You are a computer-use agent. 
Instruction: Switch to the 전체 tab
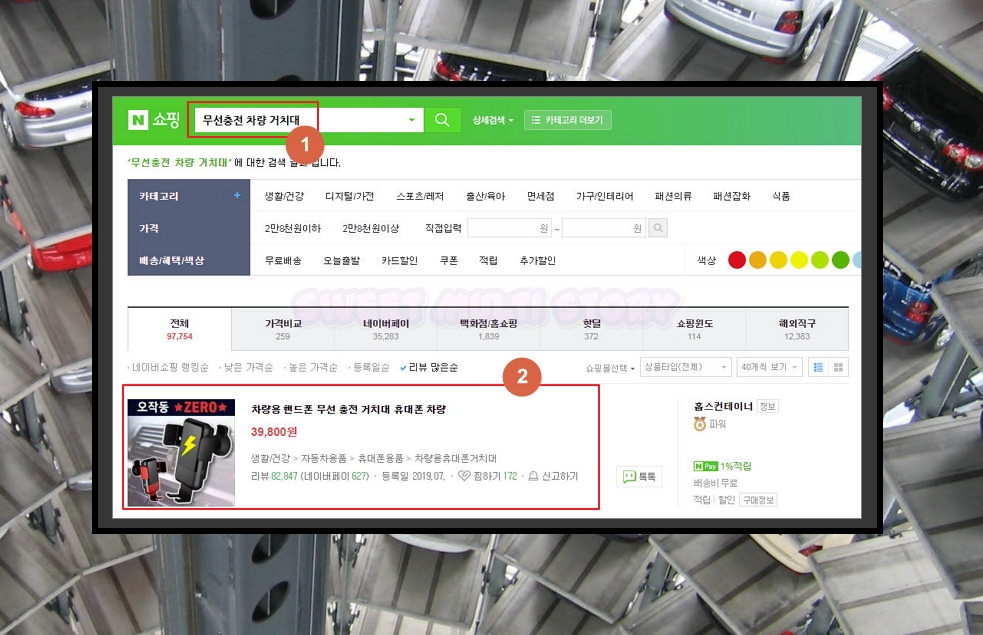179,329
